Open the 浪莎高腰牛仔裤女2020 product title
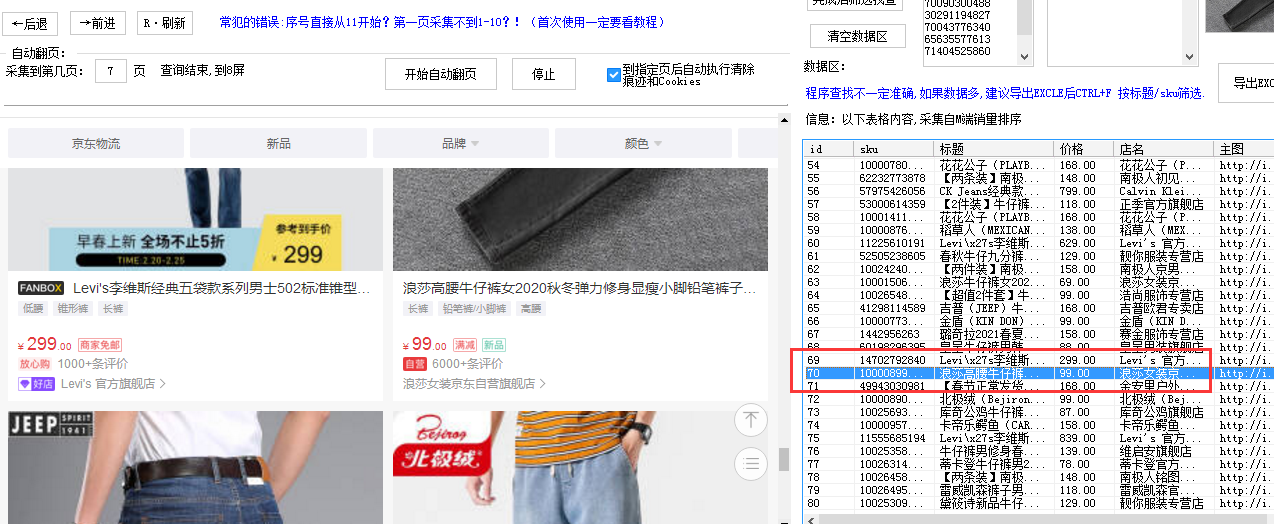This screenshot has height=524, width=1274. point(580,288)
